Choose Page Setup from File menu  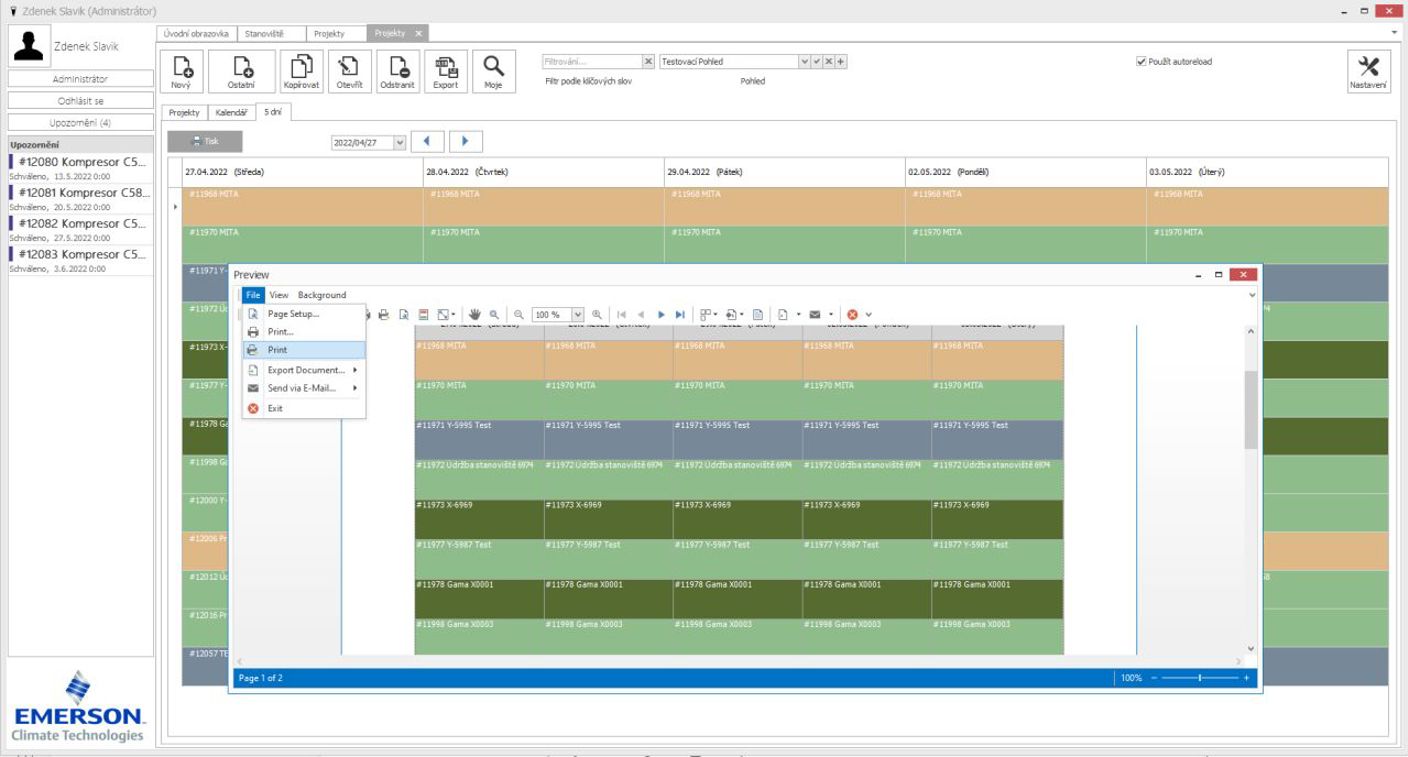[293, 313]
